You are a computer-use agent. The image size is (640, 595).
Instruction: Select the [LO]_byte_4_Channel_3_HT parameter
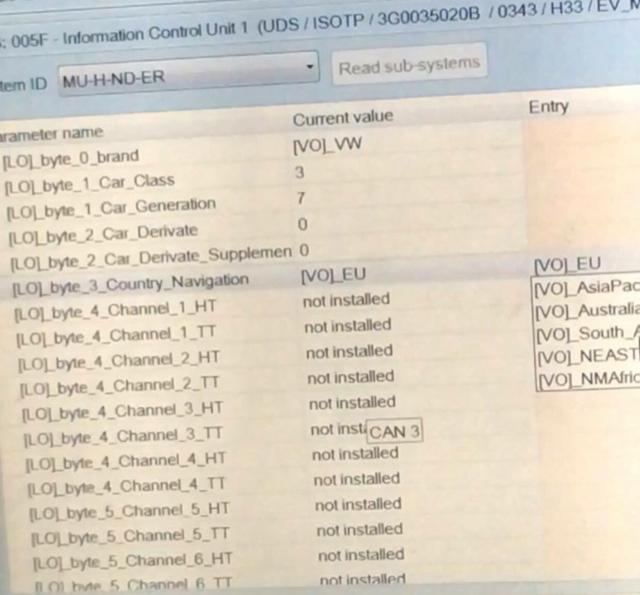pos(122,413)
